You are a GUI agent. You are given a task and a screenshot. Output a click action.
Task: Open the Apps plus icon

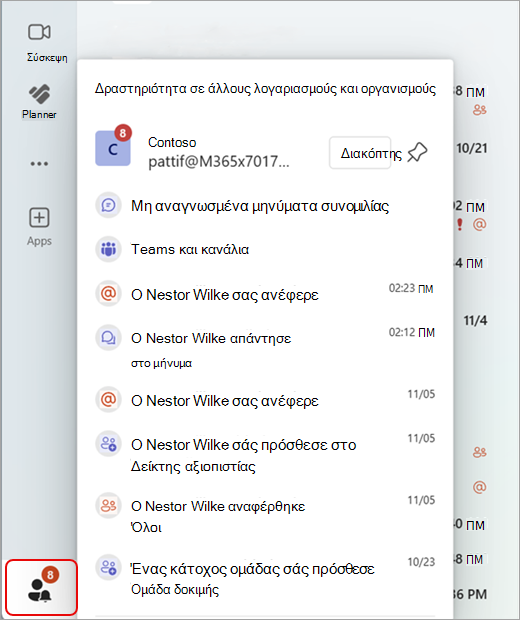39,218
